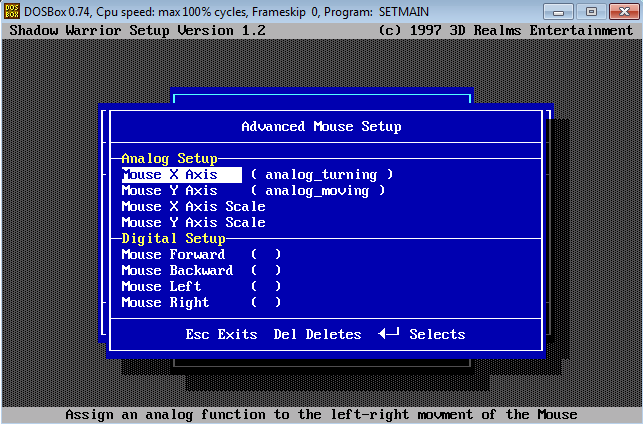Screen dimensions: 643x424
Task: Choose Mouse X Axis Scale option
Action: coord(194,207)
